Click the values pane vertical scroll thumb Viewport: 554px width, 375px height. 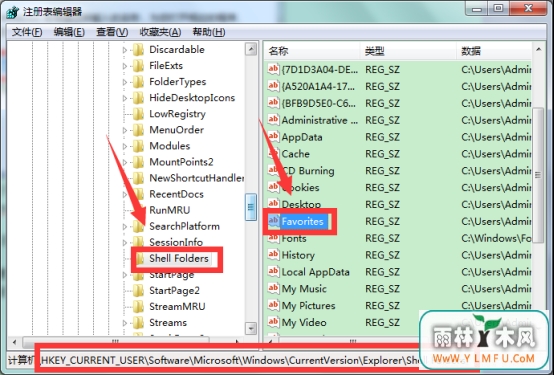[538, 175]
